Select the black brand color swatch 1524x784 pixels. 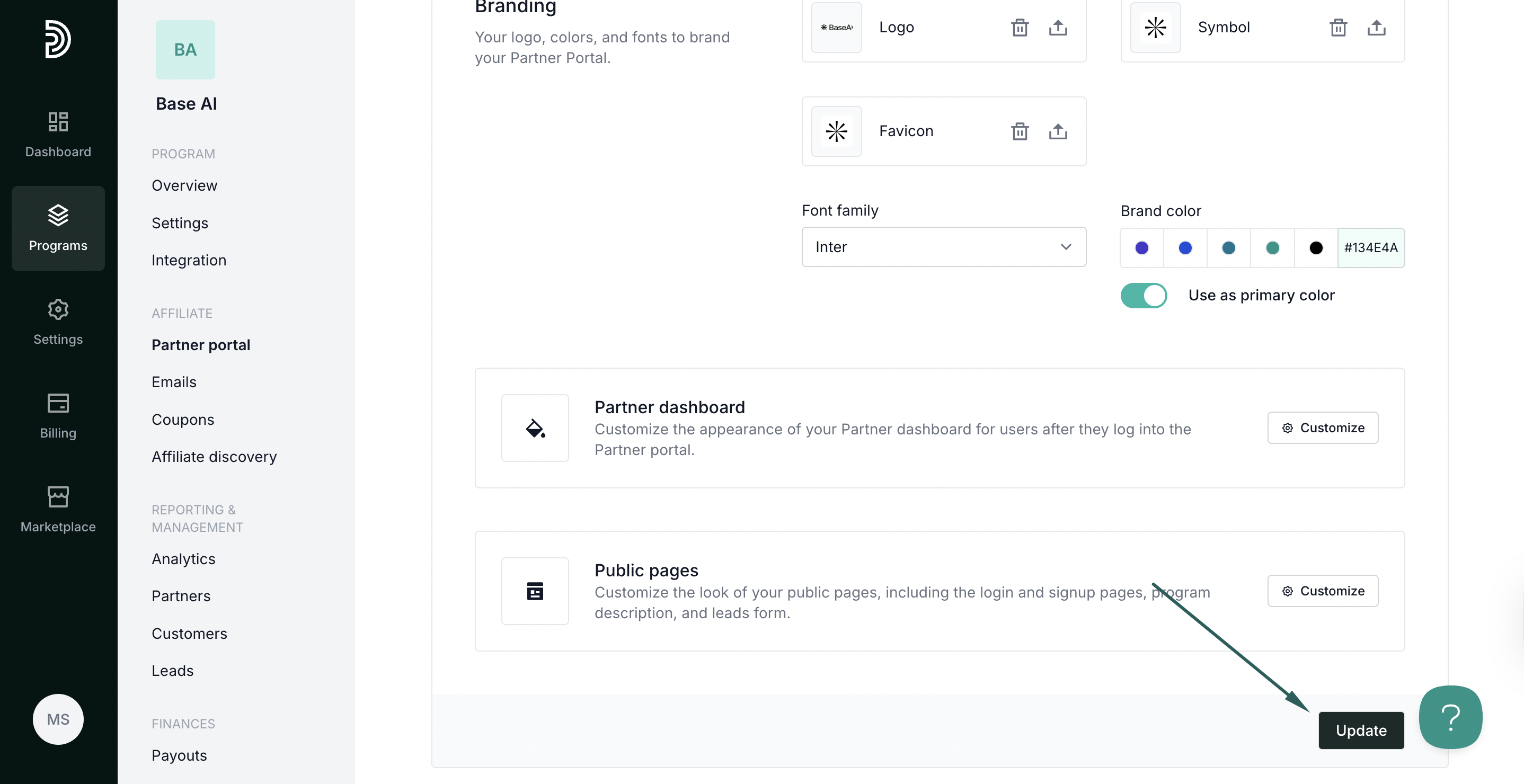coord(1316,248)
